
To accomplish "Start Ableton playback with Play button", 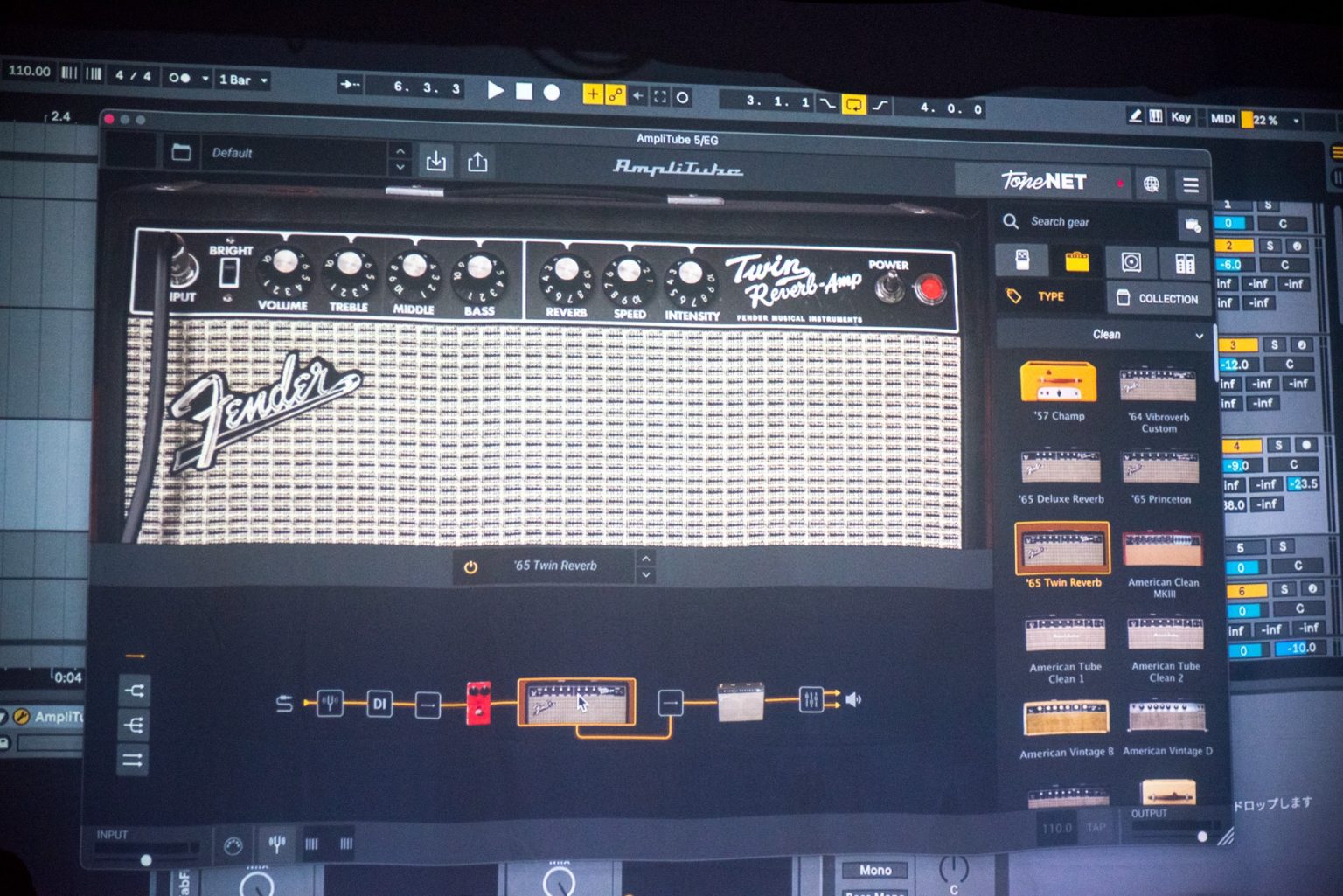I will pyautogui.click(x=495, y=90).
